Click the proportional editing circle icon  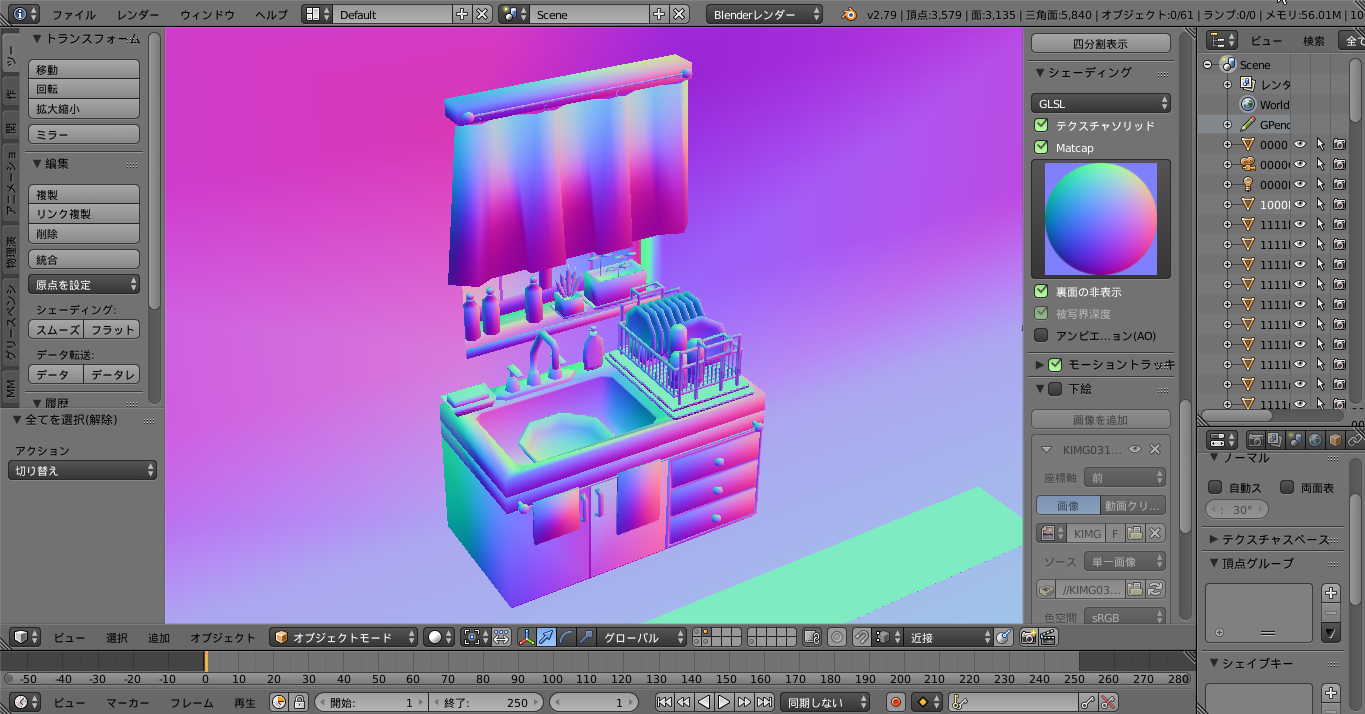click(x=837, y=637)
